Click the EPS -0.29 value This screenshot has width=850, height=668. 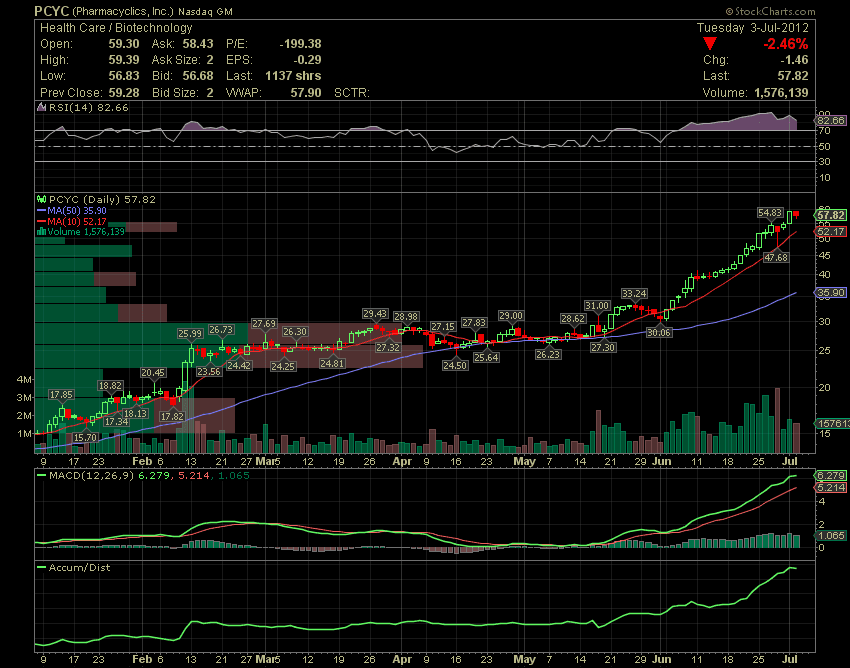[x=307, y=60]
